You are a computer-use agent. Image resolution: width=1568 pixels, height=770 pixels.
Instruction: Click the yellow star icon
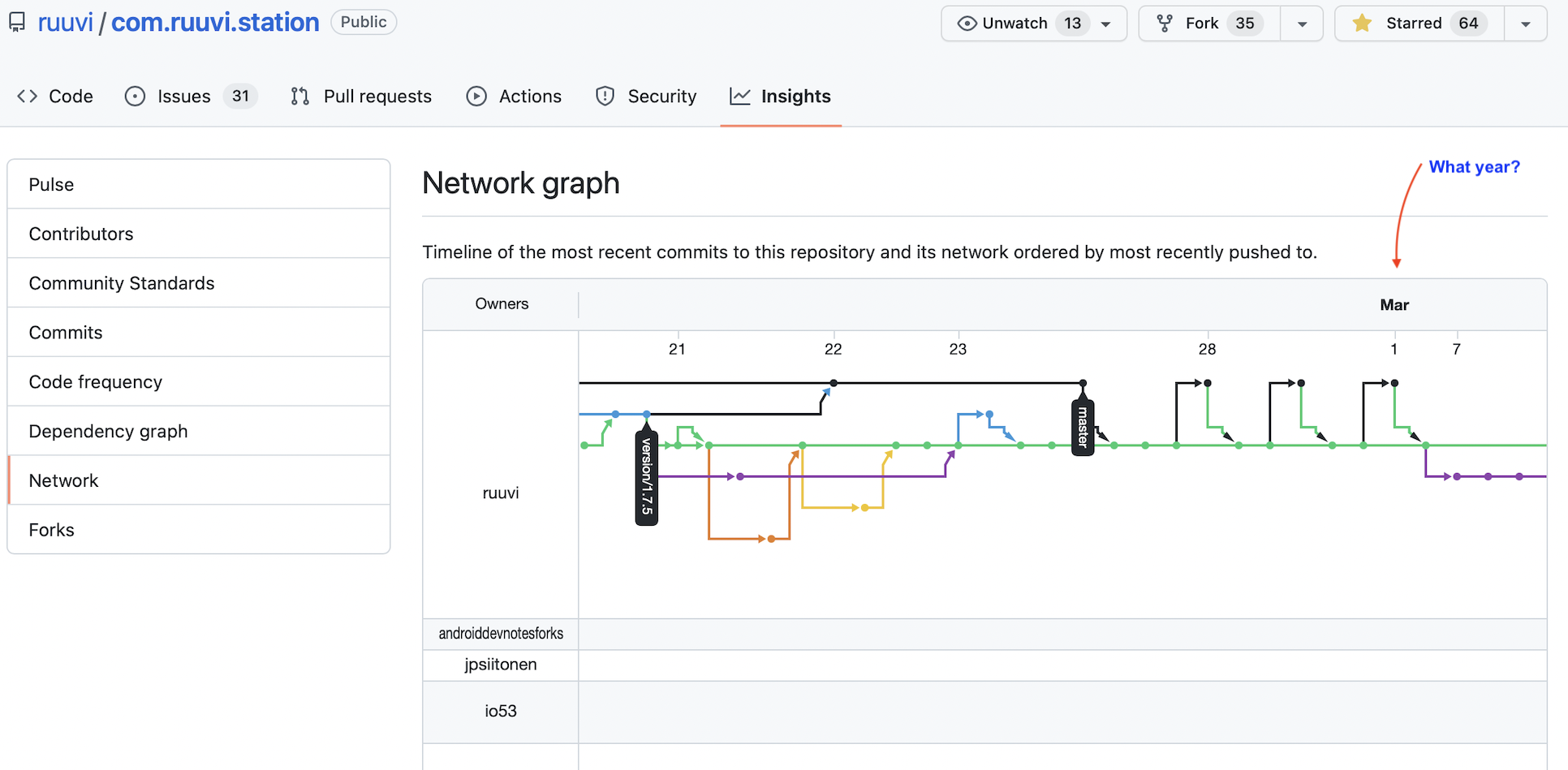(x=1362, y=23)
